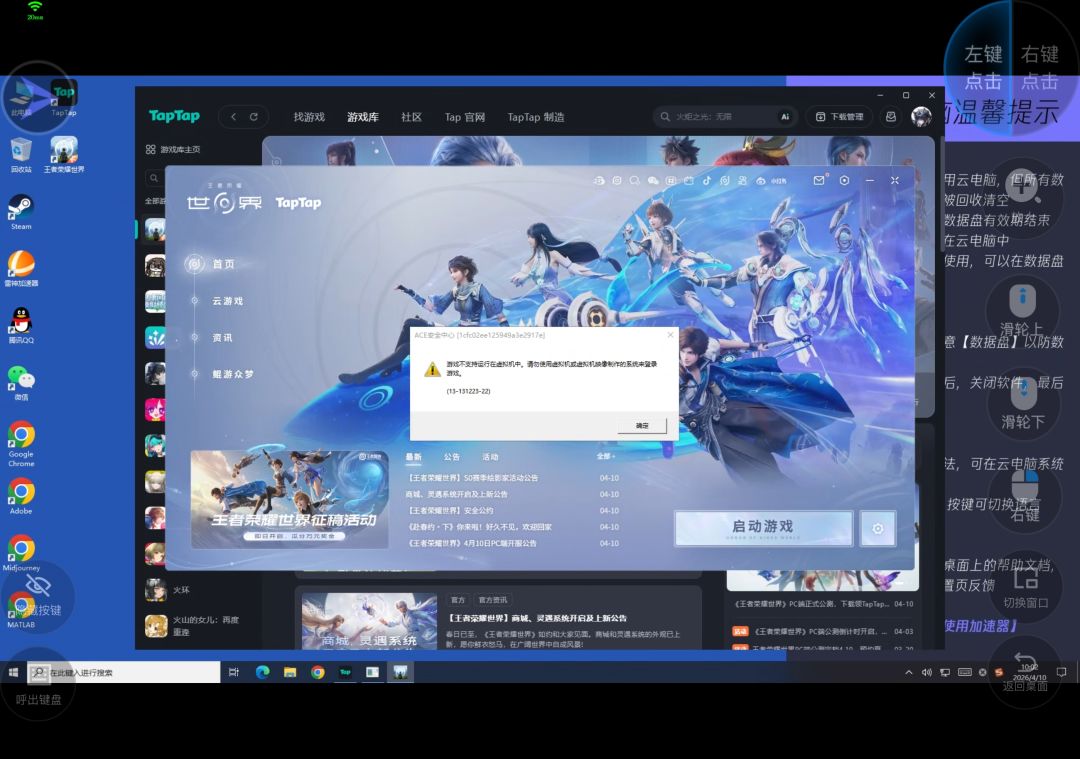Open File Explorer from the taskbar
The width and height of the screenshot is (1080, 759).
coord(290,672)
